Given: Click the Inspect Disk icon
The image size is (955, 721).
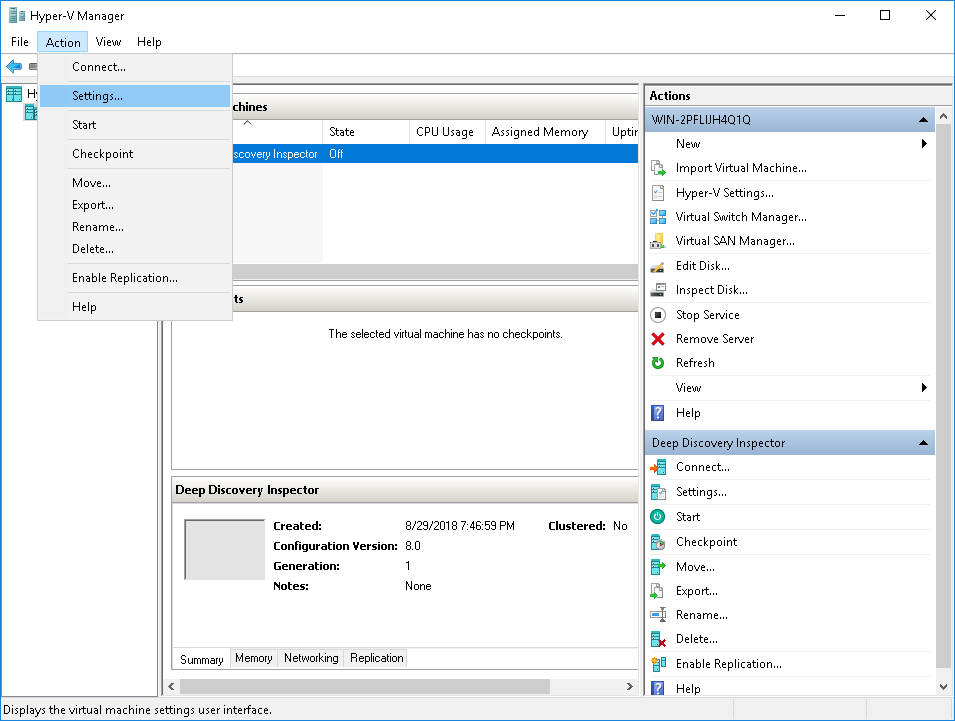Looking at the screenshot, I should 657,290.
